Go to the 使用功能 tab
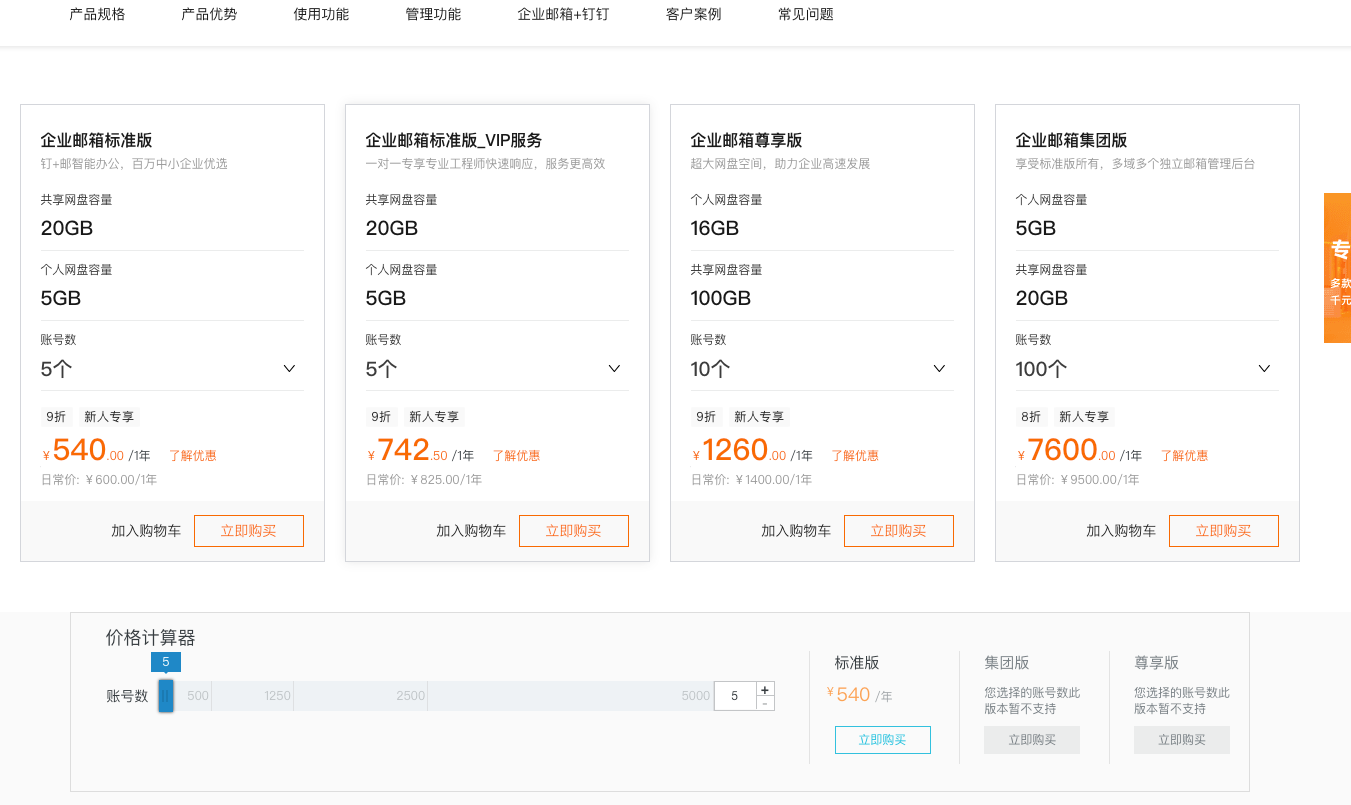The image size is (1351, 805). tap(321, 14)
